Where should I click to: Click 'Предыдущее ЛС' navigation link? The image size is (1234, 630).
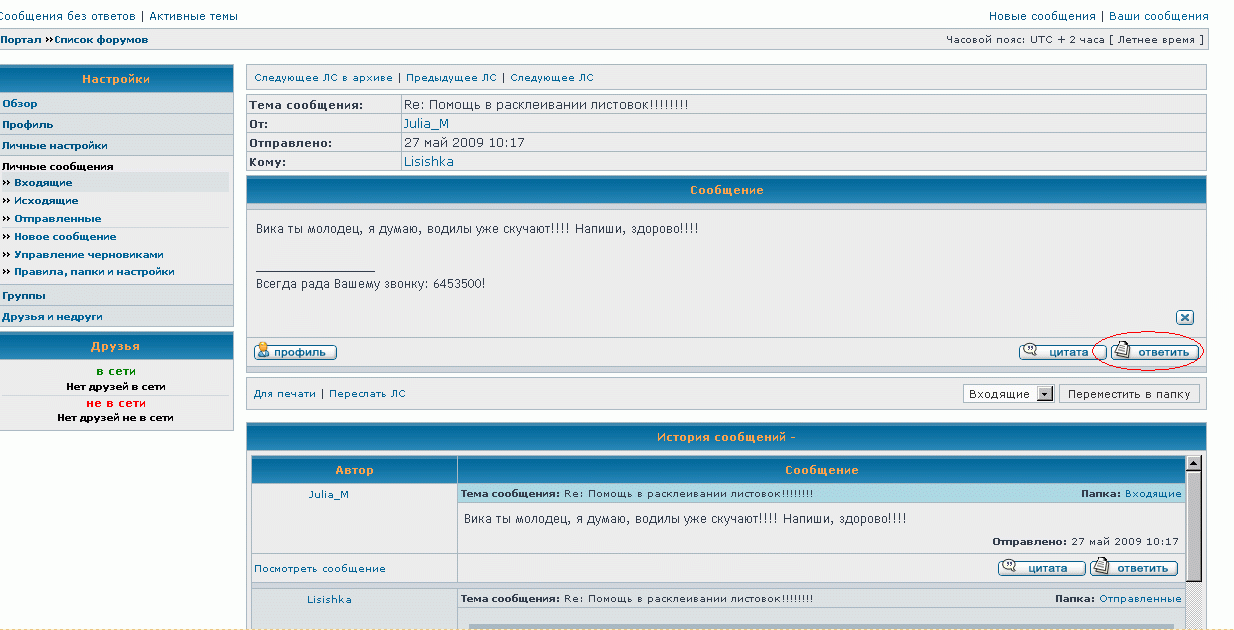tap(451, 78)
